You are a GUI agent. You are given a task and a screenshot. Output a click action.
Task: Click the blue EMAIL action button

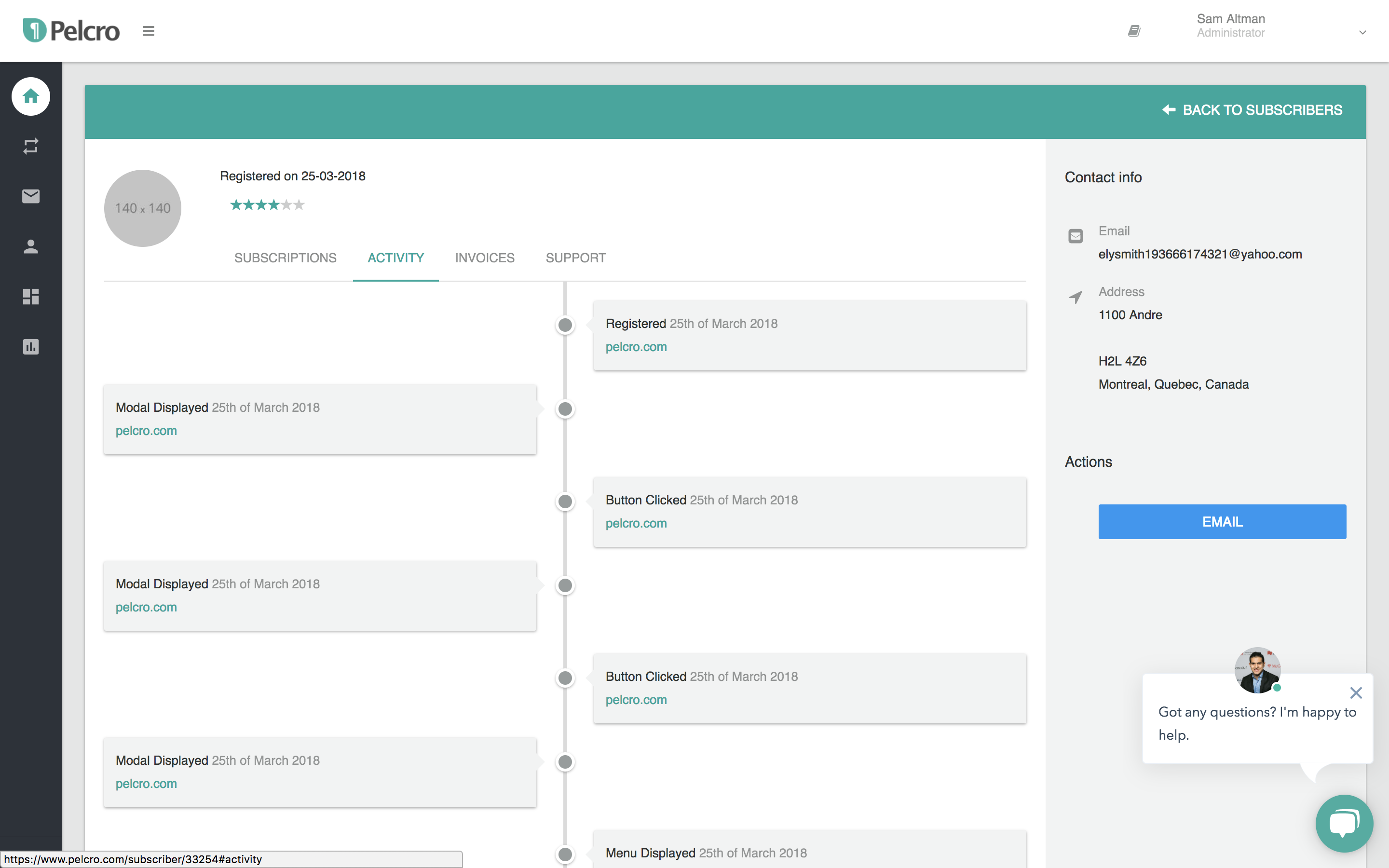pyautogui.click(x=1223, y=522)
